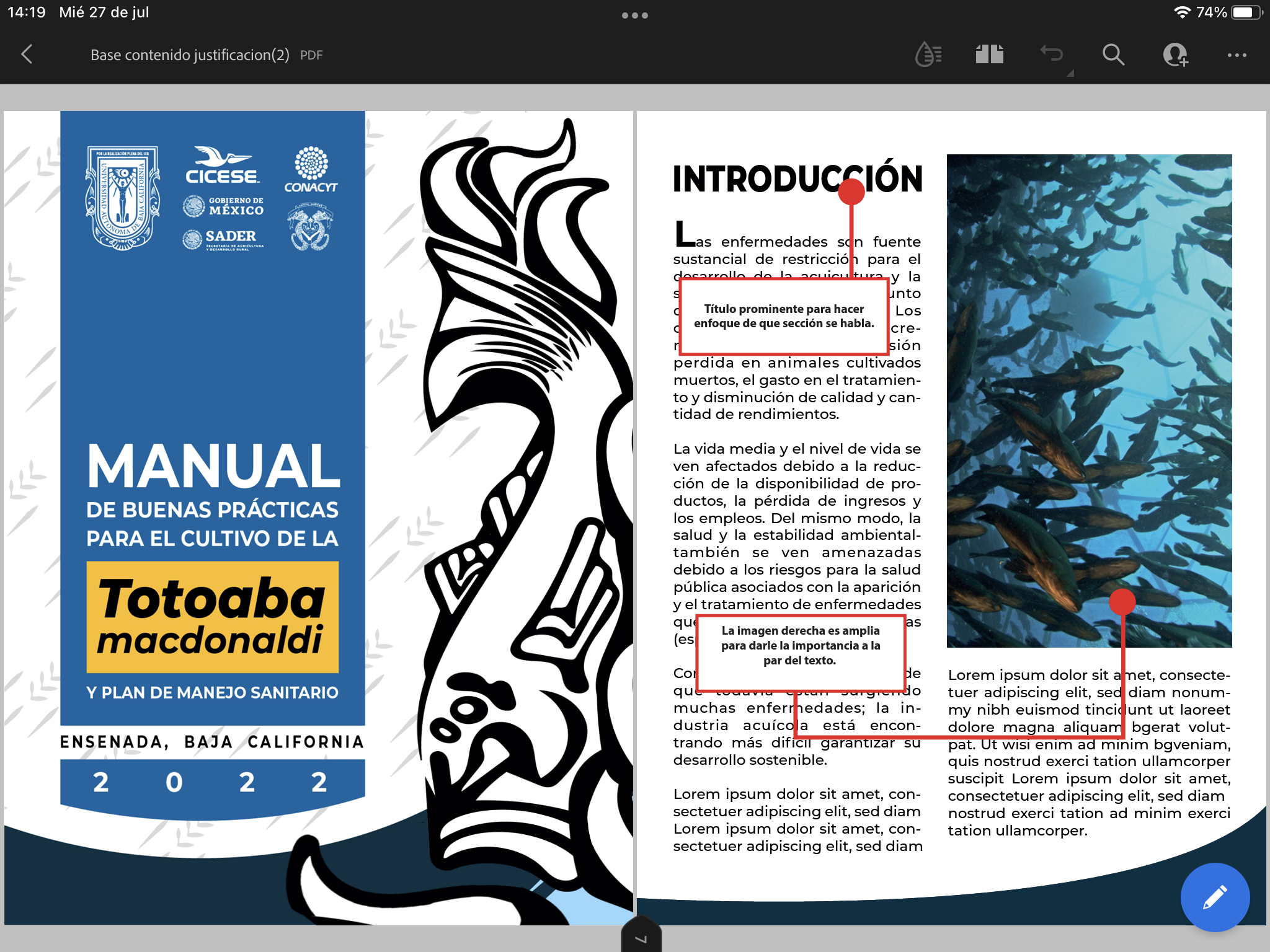
Task: Tap Lorem ipsum paragraph under the photo
Action: point(1089,752)
